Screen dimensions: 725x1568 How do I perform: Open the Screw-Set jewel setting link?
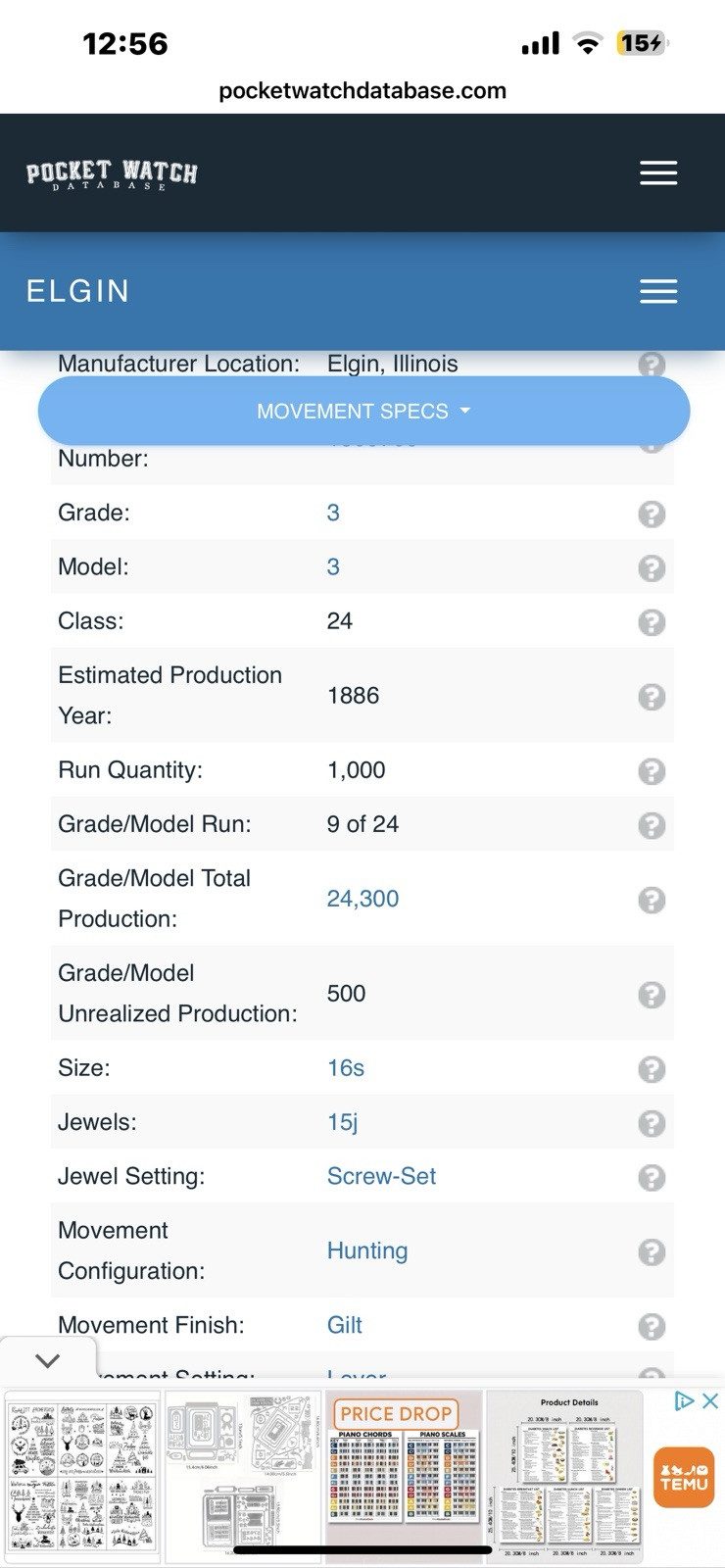(x=381, y=1176)
